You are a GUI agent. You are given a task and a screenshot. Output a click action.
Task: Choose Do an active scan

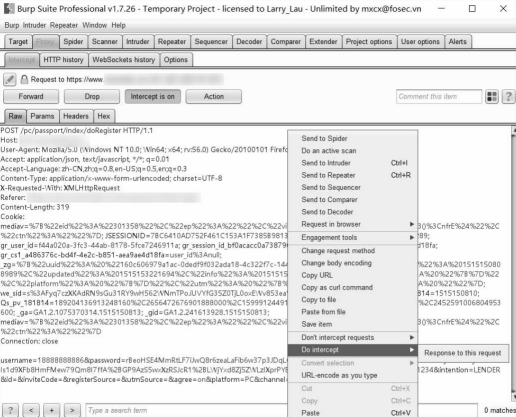pyautogui.click(x=353, y=151)
